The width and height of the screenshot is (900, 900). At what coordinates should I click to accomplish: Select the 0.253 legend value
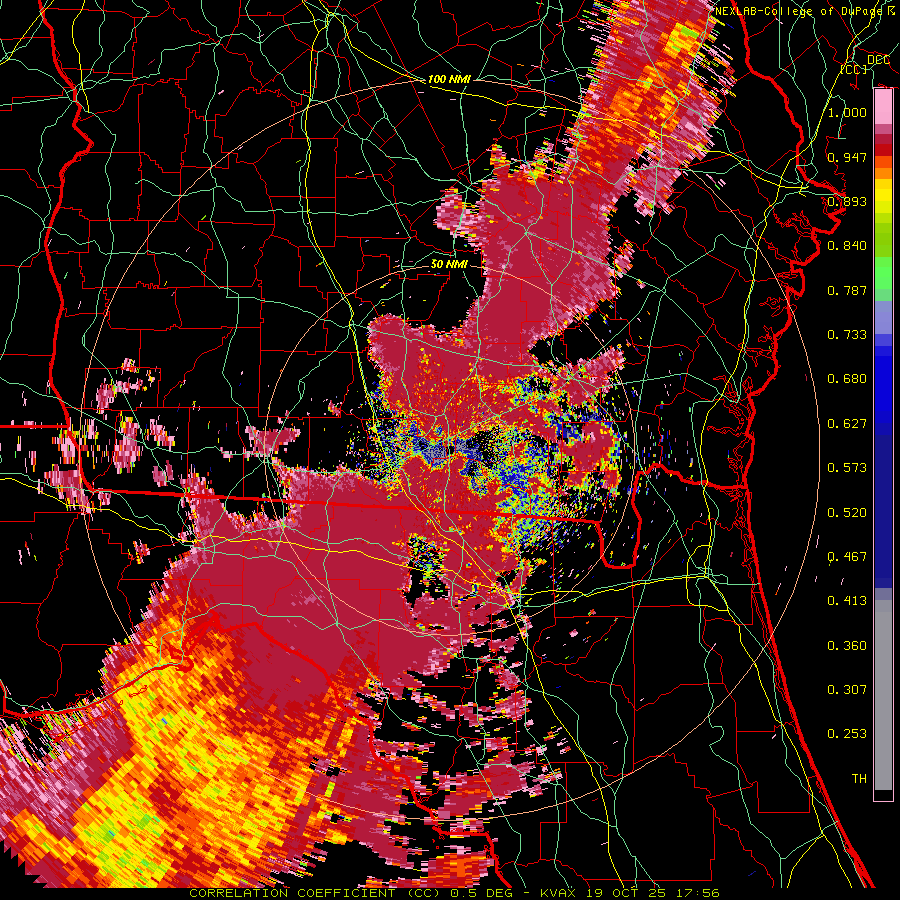click(x=847, y=734)
